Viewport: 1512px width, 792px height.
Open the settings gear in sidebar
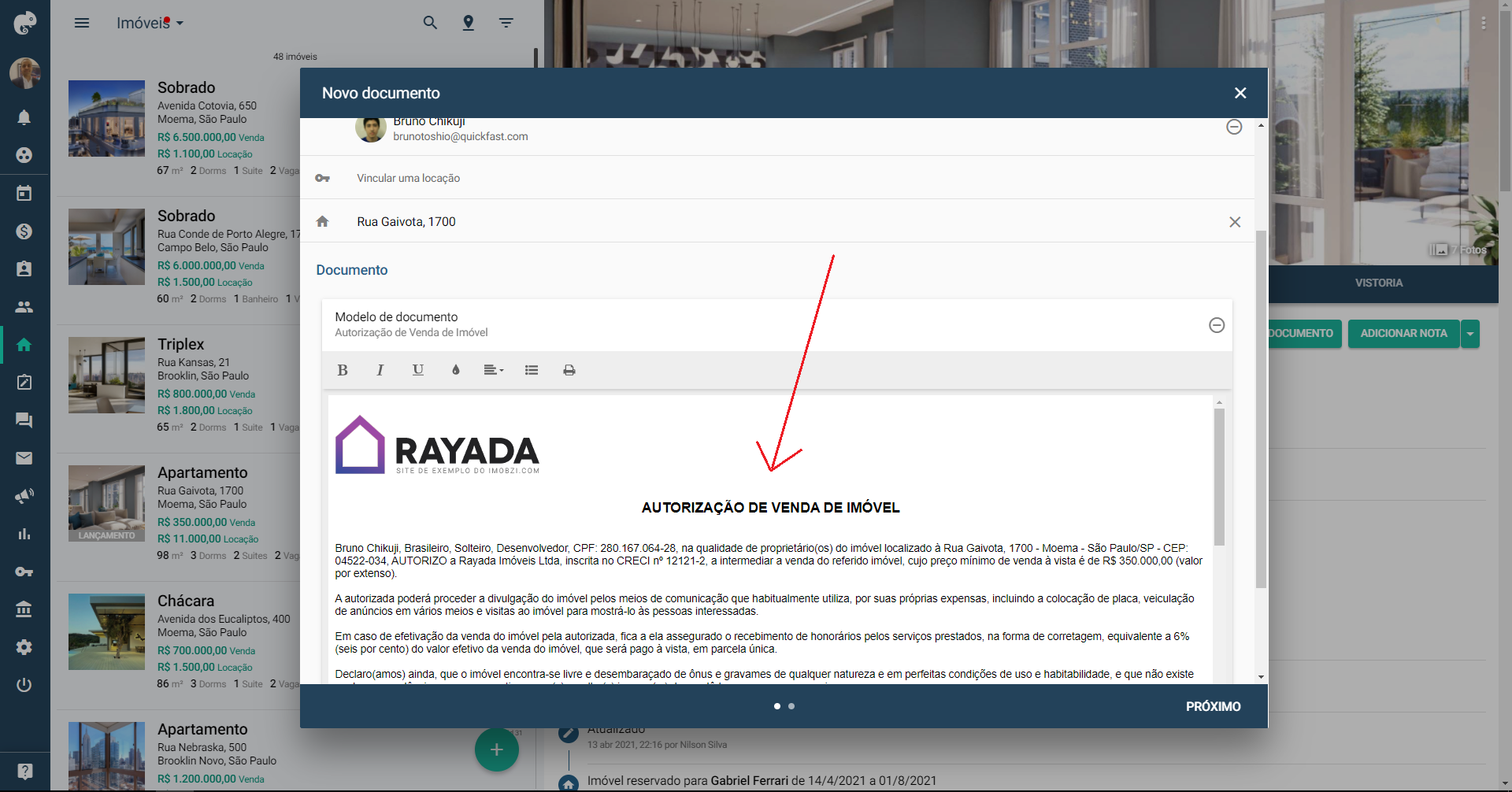(x=24, y=647)
